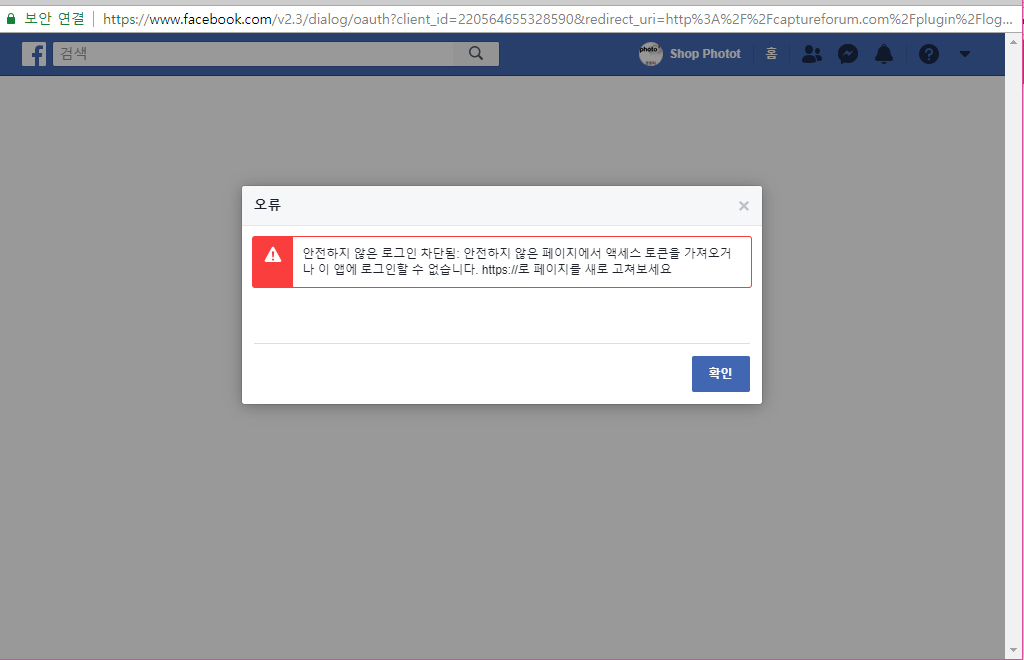Click the scrollbar down arrow

pos(1014,651)
